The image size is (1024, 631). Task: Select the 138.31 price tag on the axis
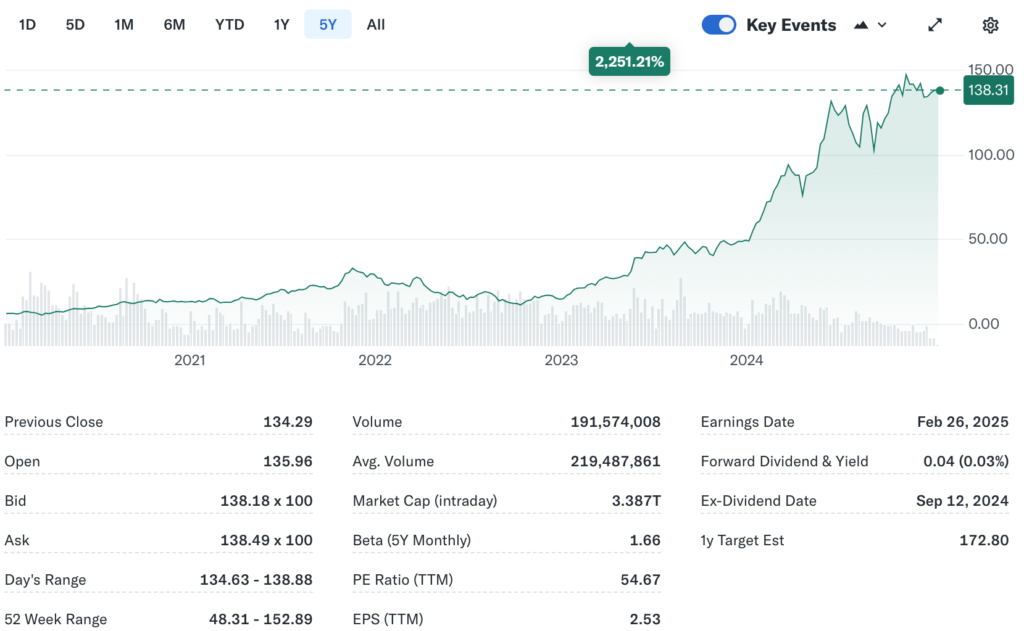click(988, 90)
